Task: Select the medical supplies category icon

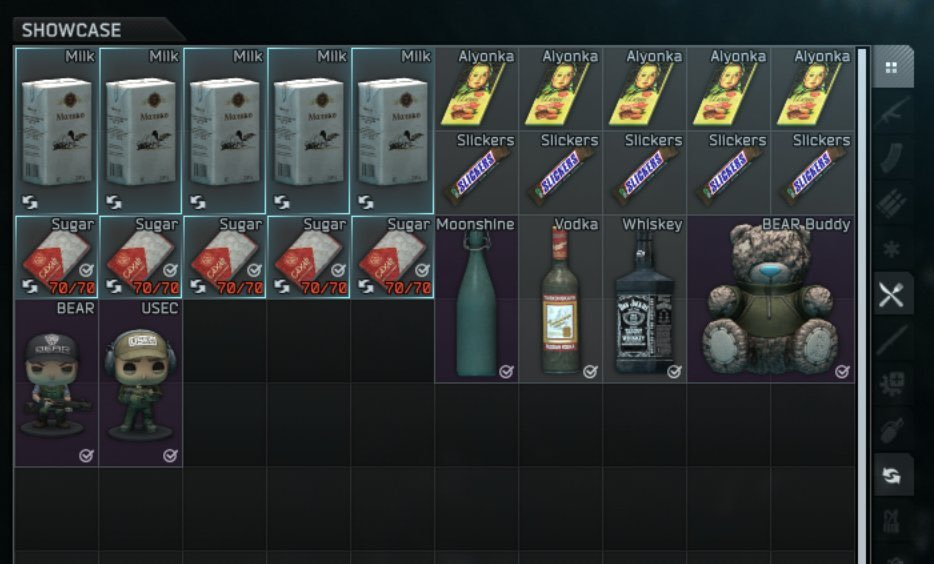Action: (x=892, y=384)
